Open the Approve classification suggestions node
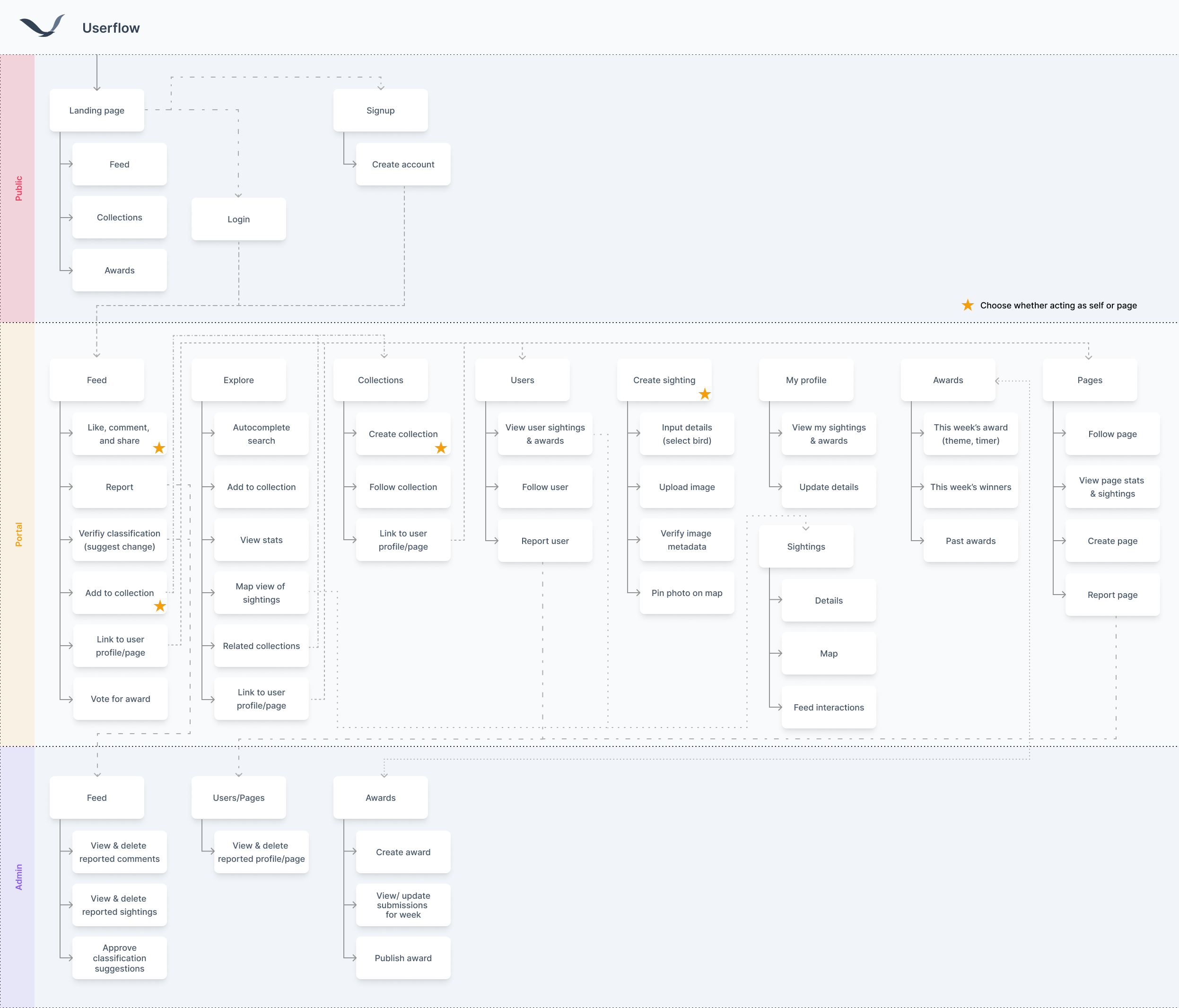 pyautogui.click(x=119, y=958)
